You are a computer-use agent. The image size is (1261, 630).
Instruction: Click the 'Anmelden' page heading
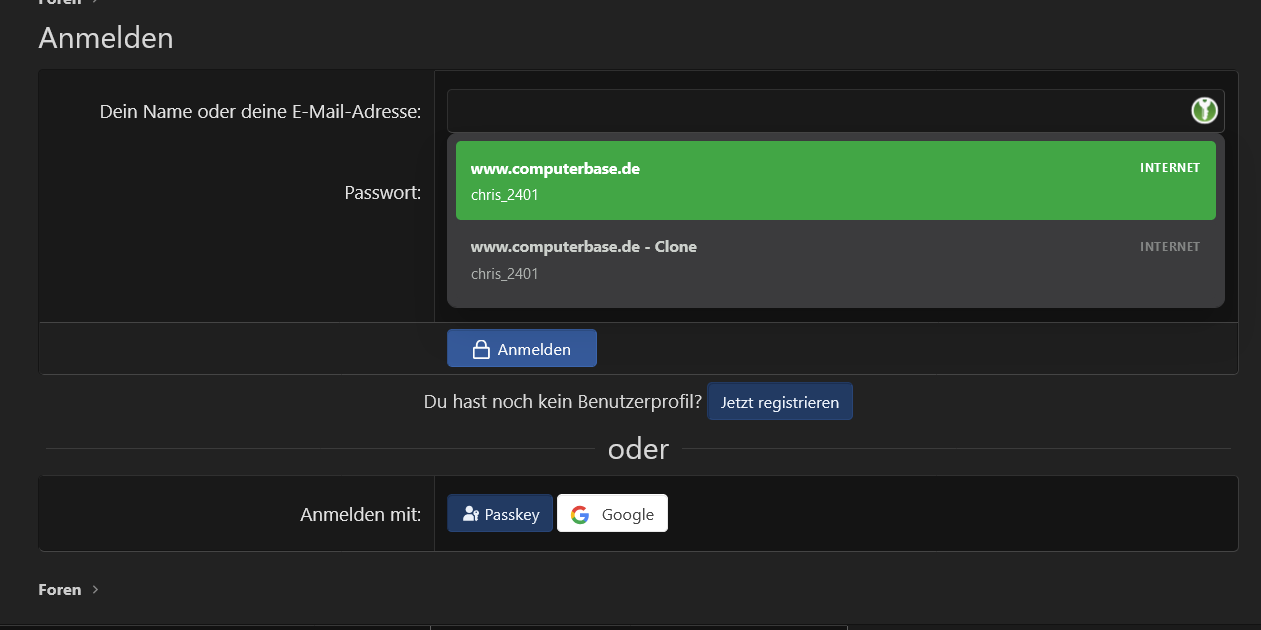coord(106,38)
